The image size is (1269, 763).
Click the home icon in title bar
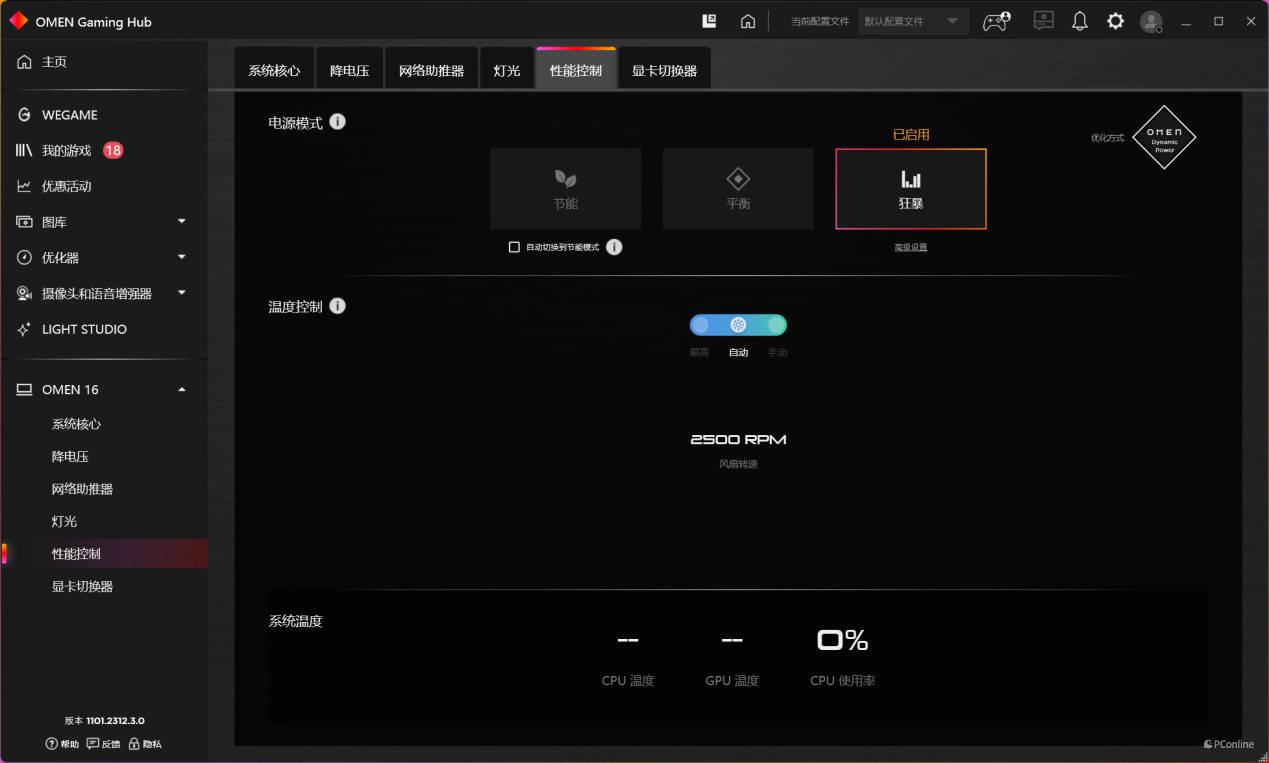(747, 21)
